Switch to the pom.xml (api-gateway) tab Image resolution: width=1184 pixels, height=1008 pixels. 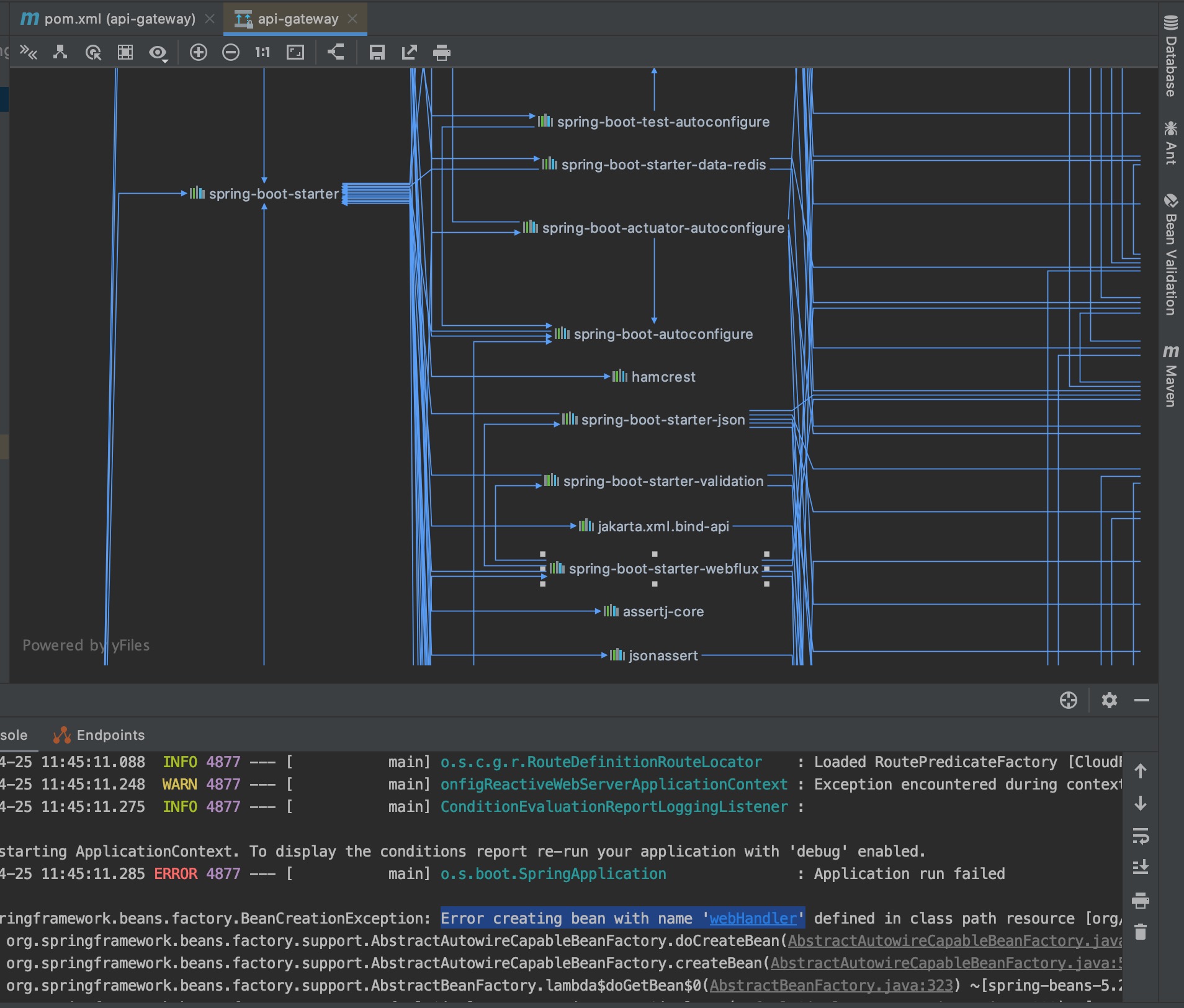(x=119, y=19)
